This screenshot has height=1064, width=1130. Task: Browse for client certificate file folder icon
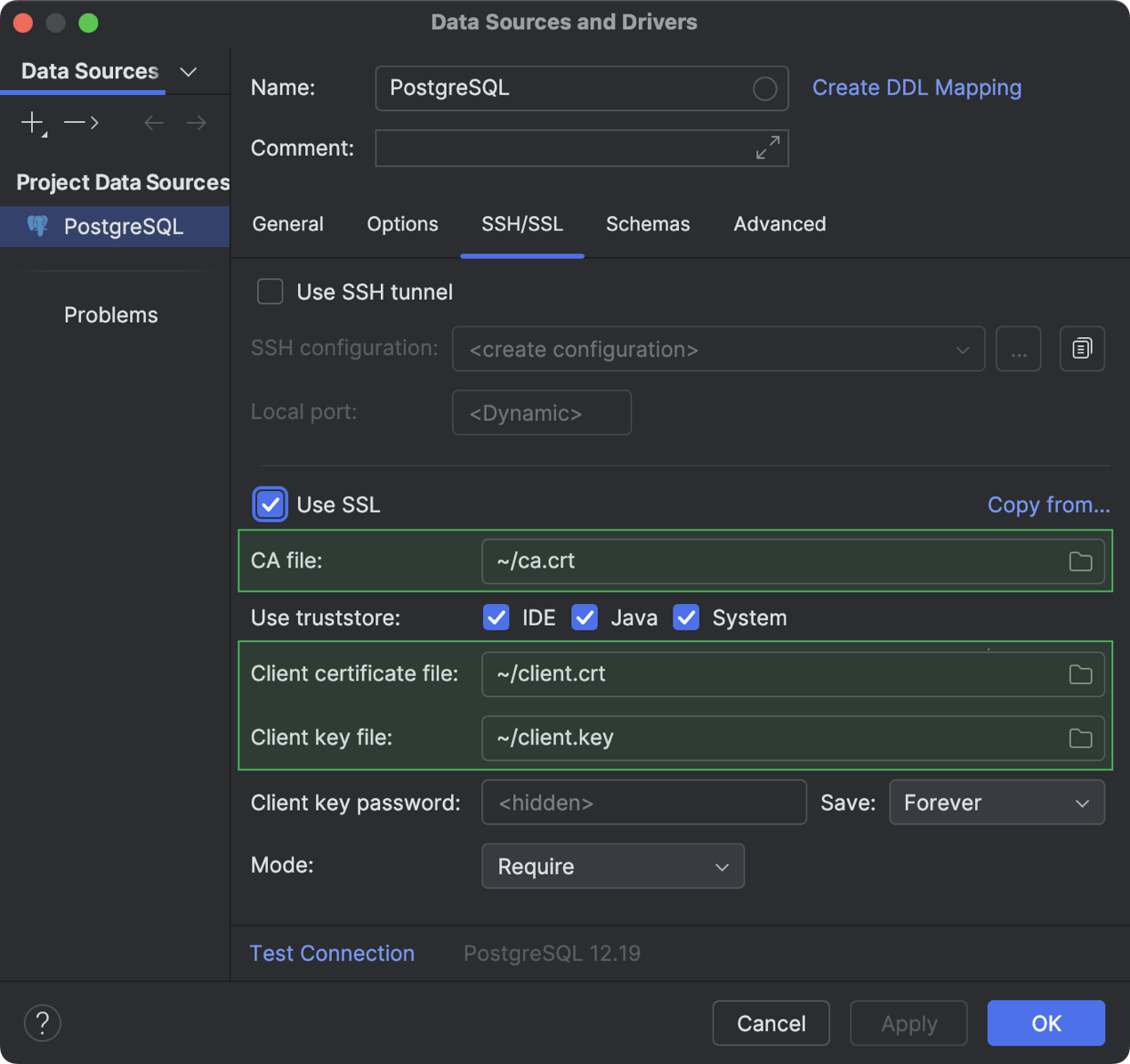click(x=1080, y=674)
